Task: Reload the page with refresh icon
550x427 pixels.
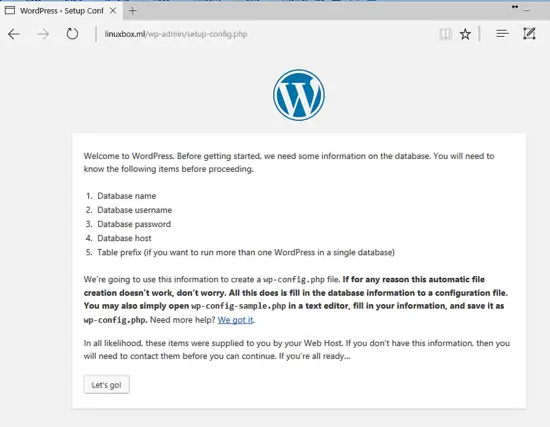Action: [x=72, y=34]
